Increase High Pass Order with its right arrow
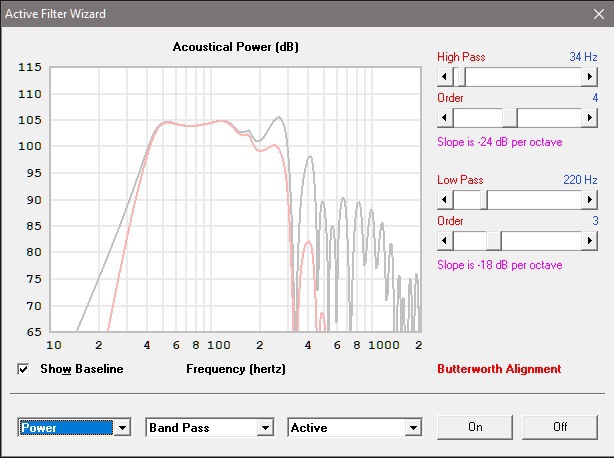614x458 pixels. point(590,118)
